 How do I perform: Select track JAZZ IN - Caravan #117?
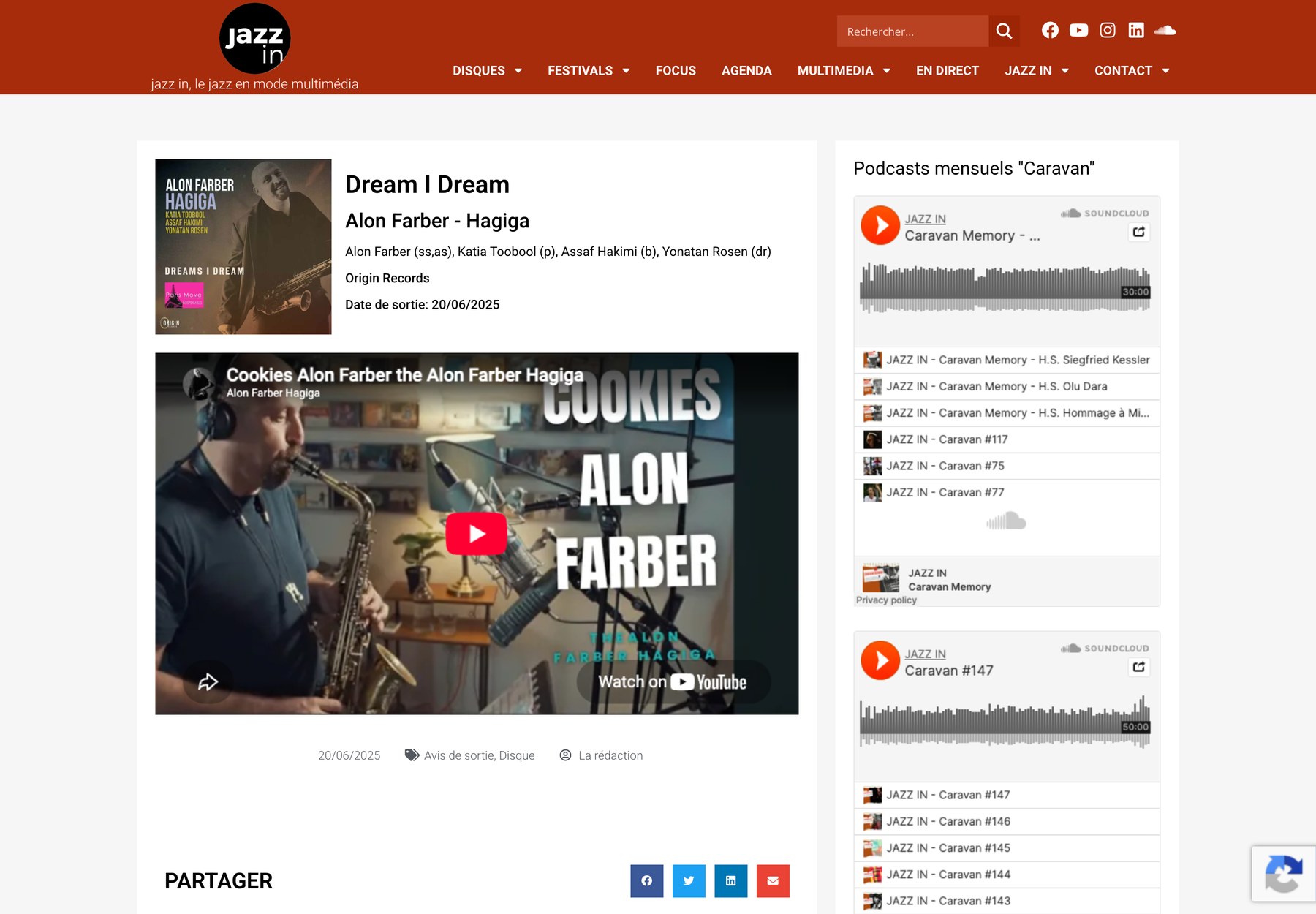click(x=1007, y=439)
